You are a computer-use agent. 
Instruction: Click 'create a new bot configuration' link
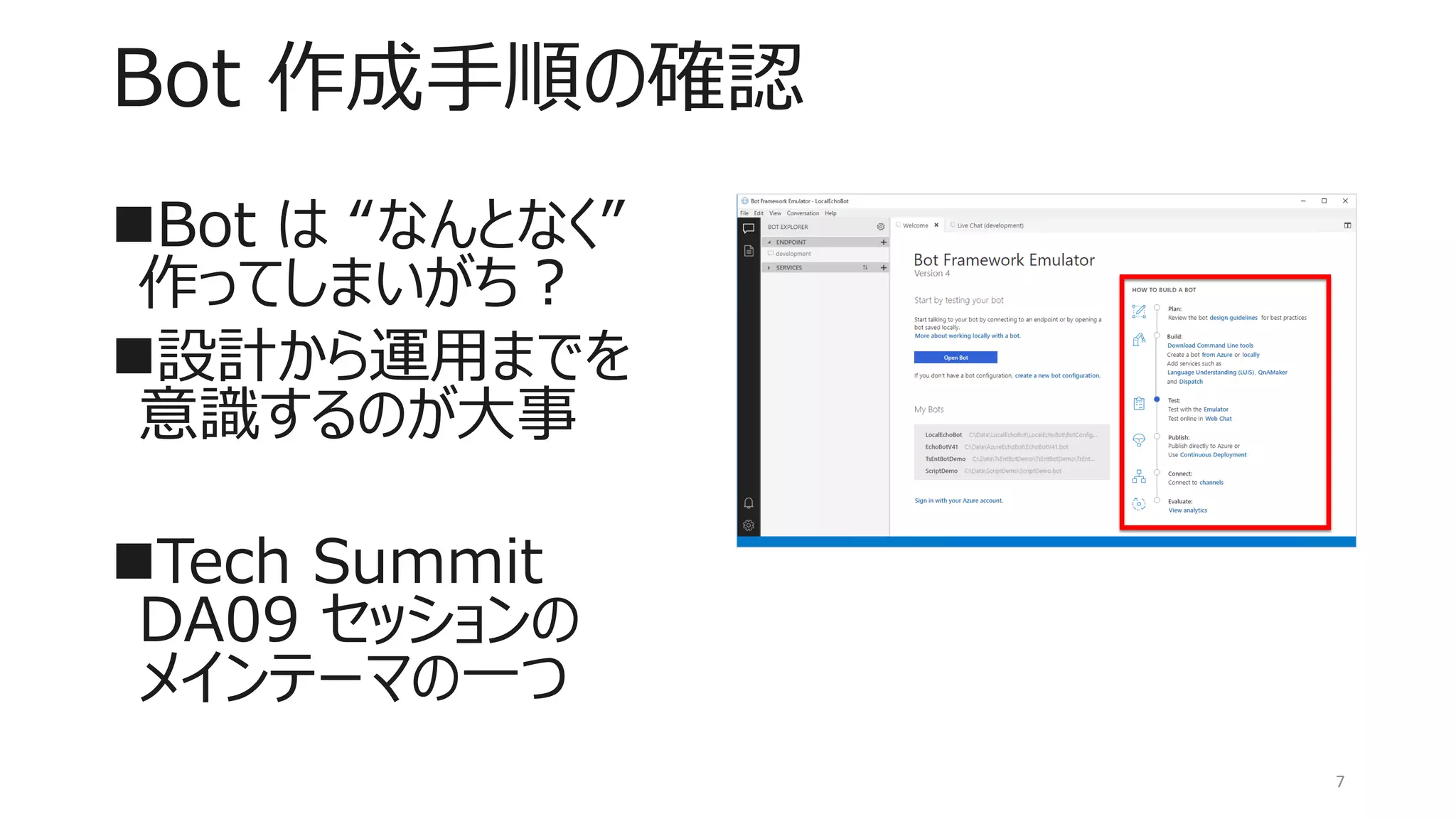tap(1057, 375)
